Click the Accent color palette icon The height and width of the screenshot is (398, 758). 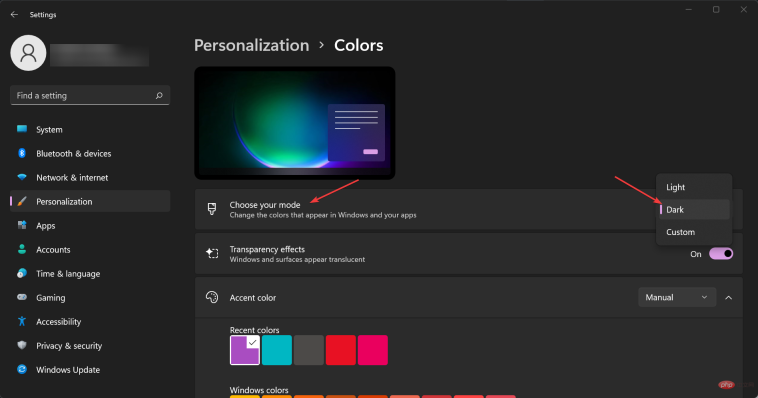(212, 297)
